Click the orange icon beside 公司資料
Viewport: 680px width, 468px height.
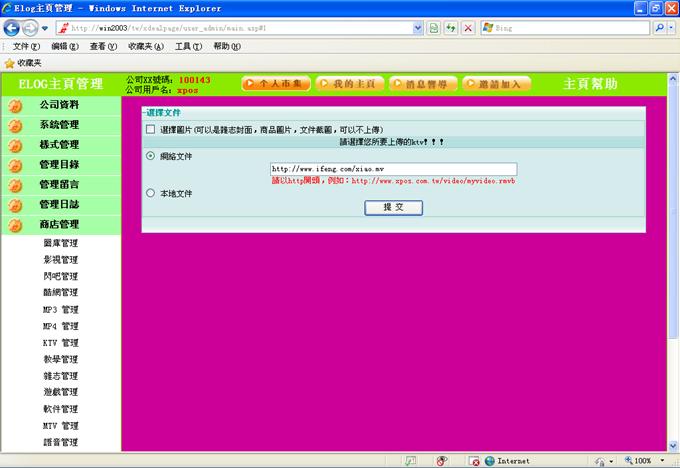[15, 105]
